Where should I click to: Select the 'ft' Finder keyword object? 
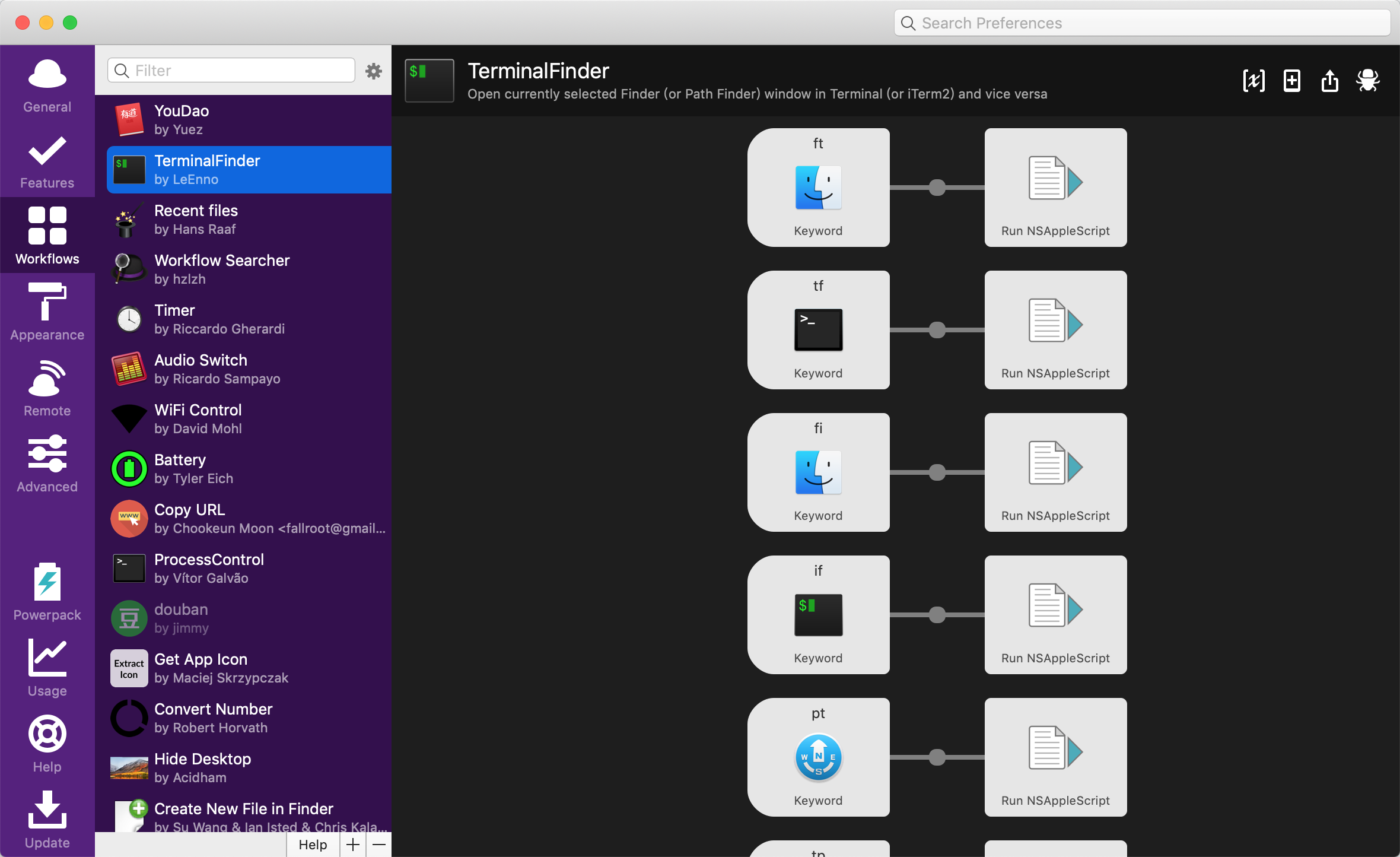tap(818, 188)
